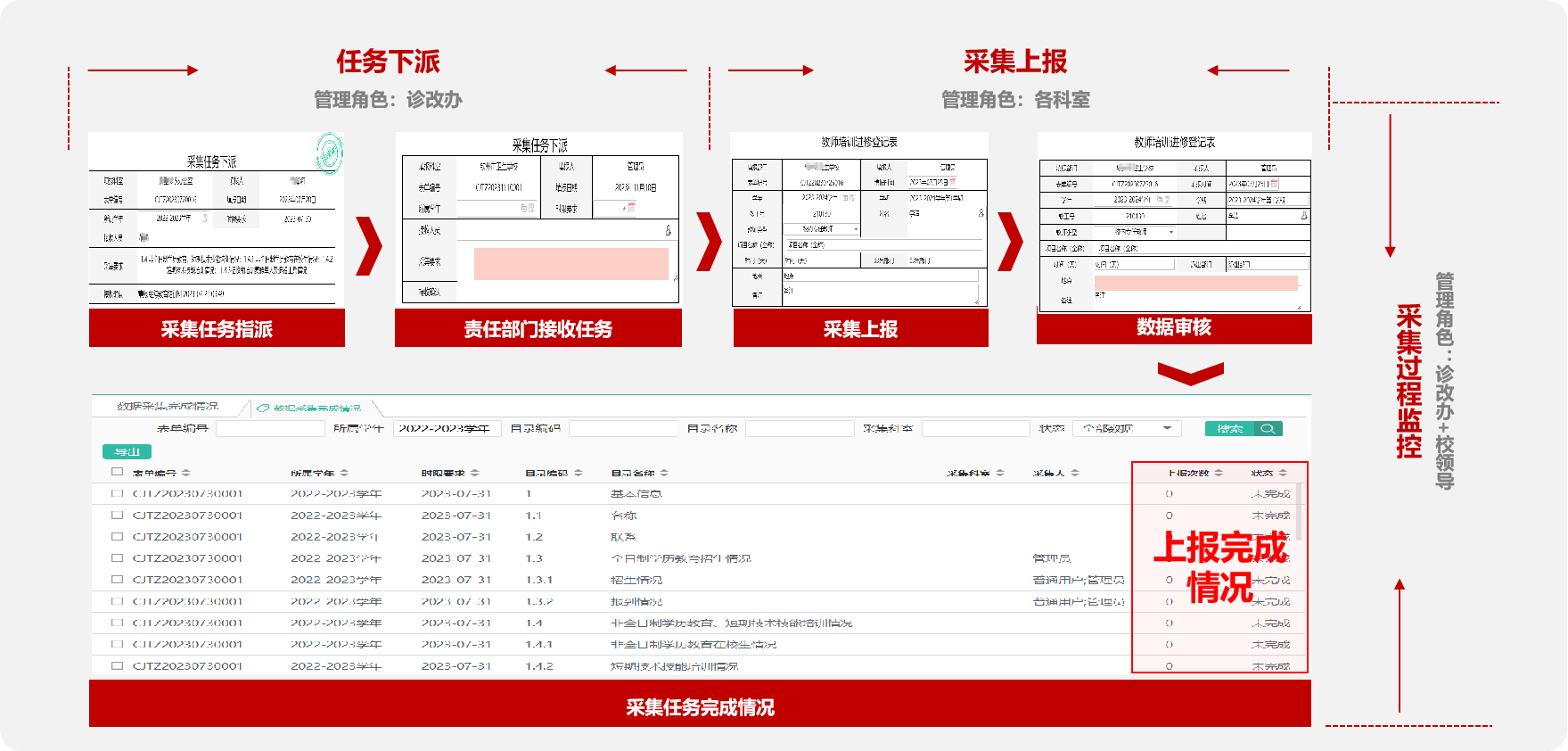Click the green 搜索 button
Viewport: 1568px width, 751px height.
tap(1230, 429)
